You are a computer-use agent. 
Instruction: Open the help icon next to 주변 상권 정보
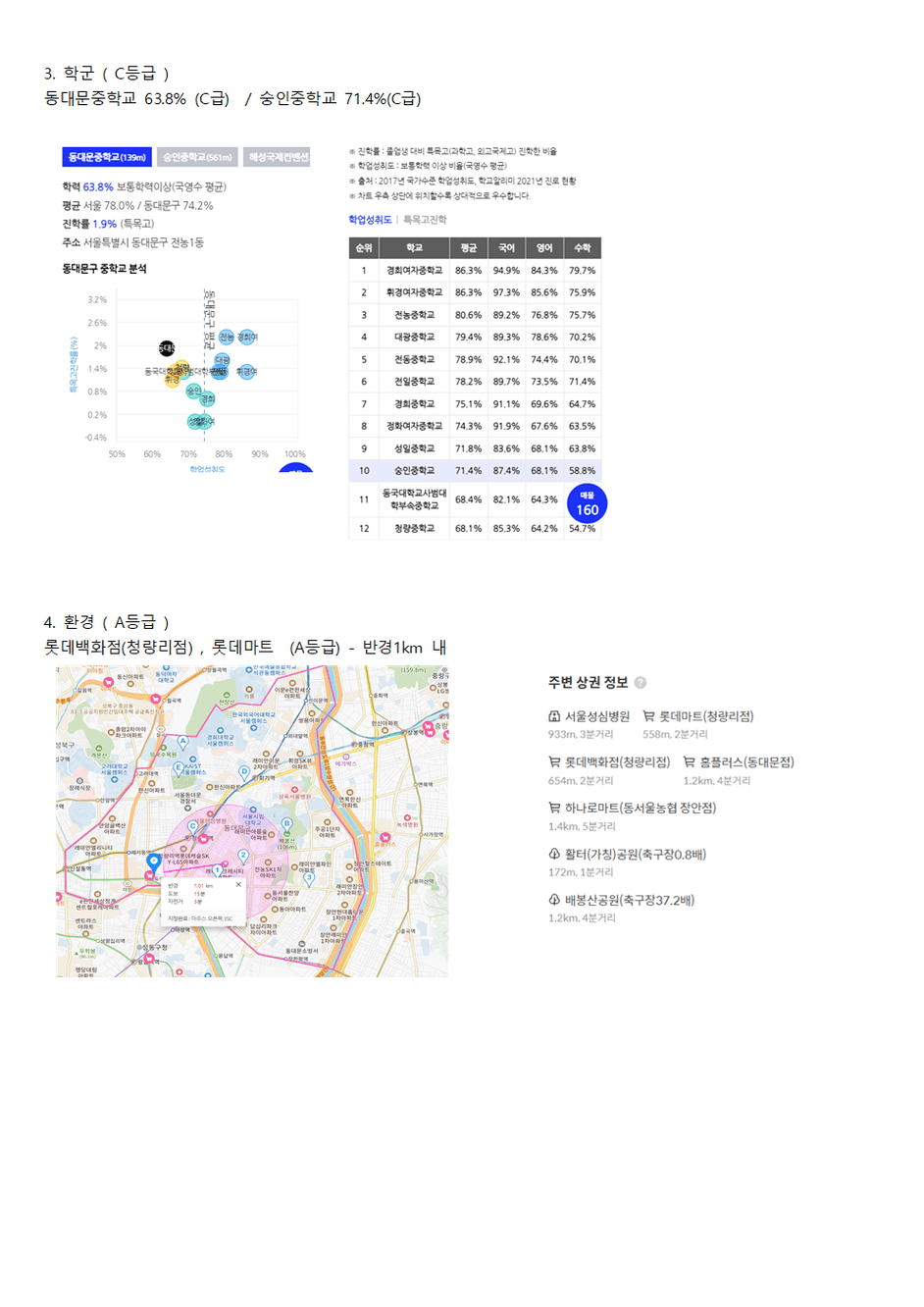[641, 682]
